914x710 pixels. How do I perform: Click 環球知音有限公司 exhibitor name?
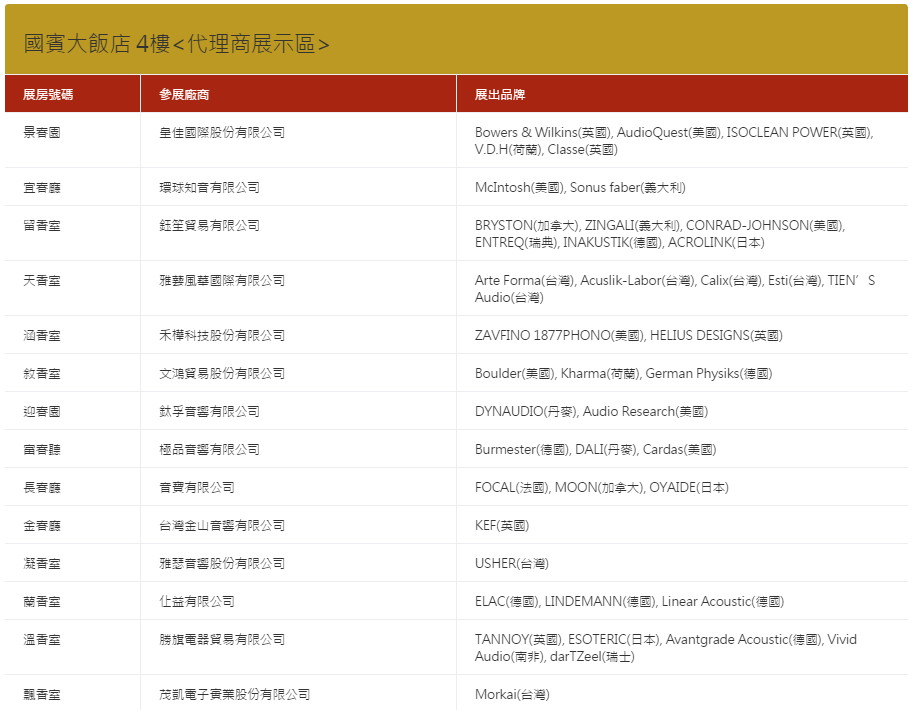pos(209,187)
